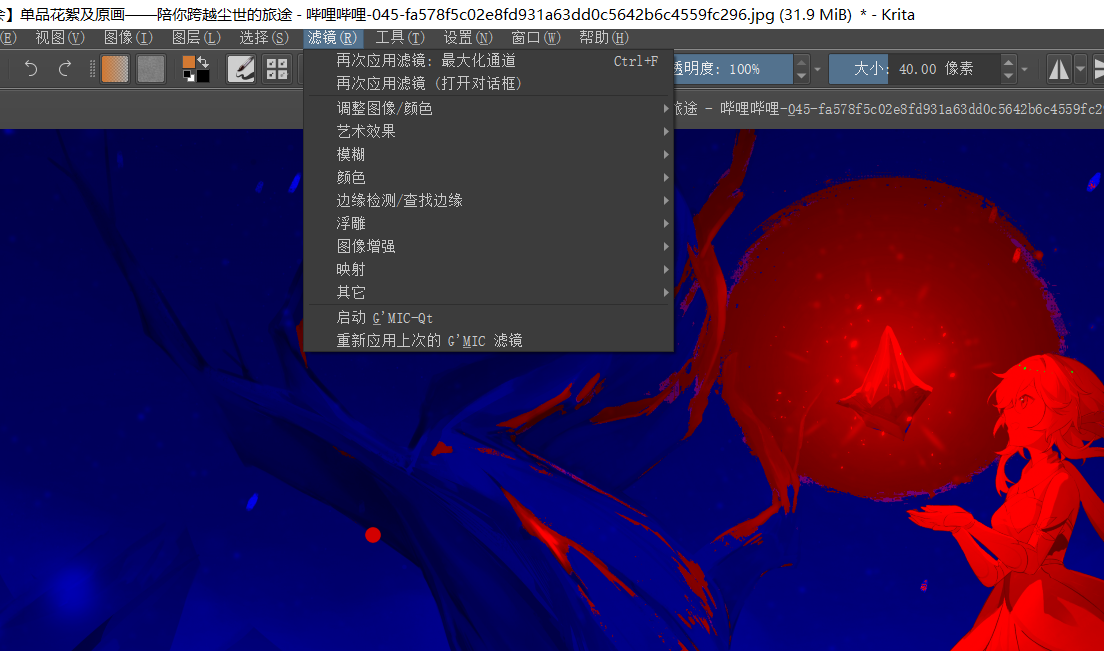Reset colors to default black and white
This screenshot has width=1104, height=651.
188,76
